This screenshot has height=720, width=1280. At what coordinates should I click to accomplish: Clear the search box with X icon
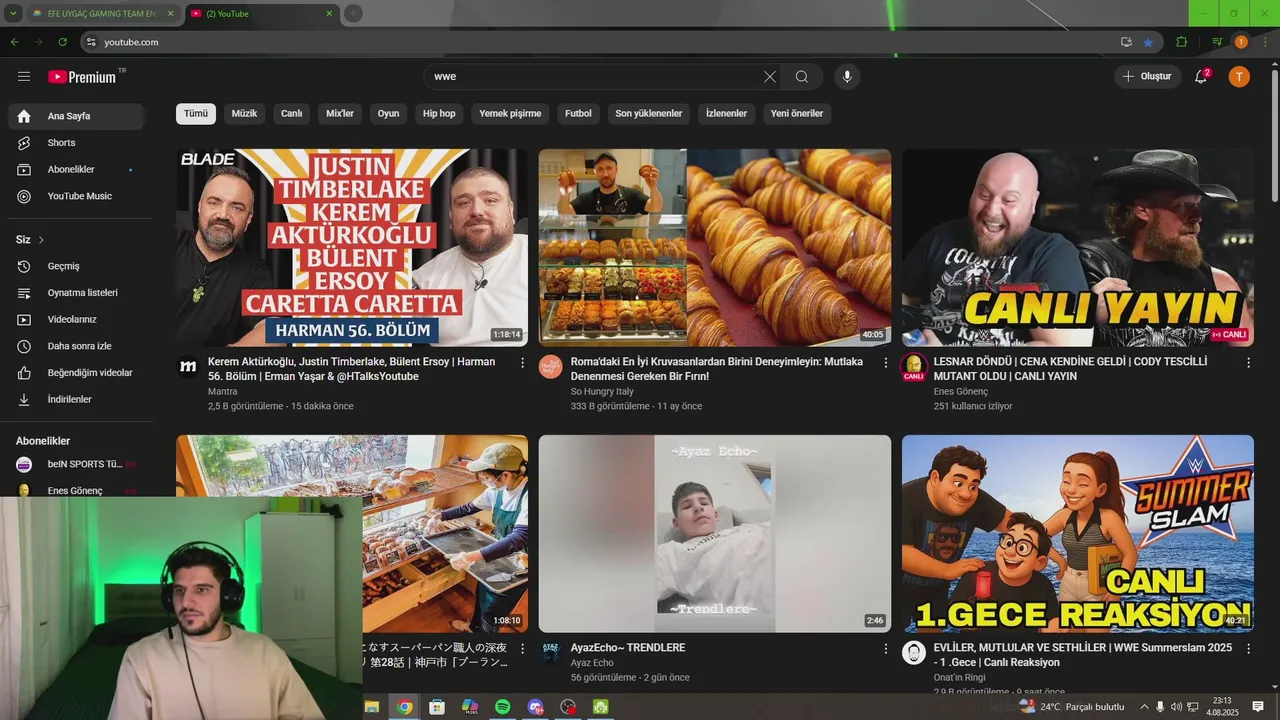click(x=770, y=77)
